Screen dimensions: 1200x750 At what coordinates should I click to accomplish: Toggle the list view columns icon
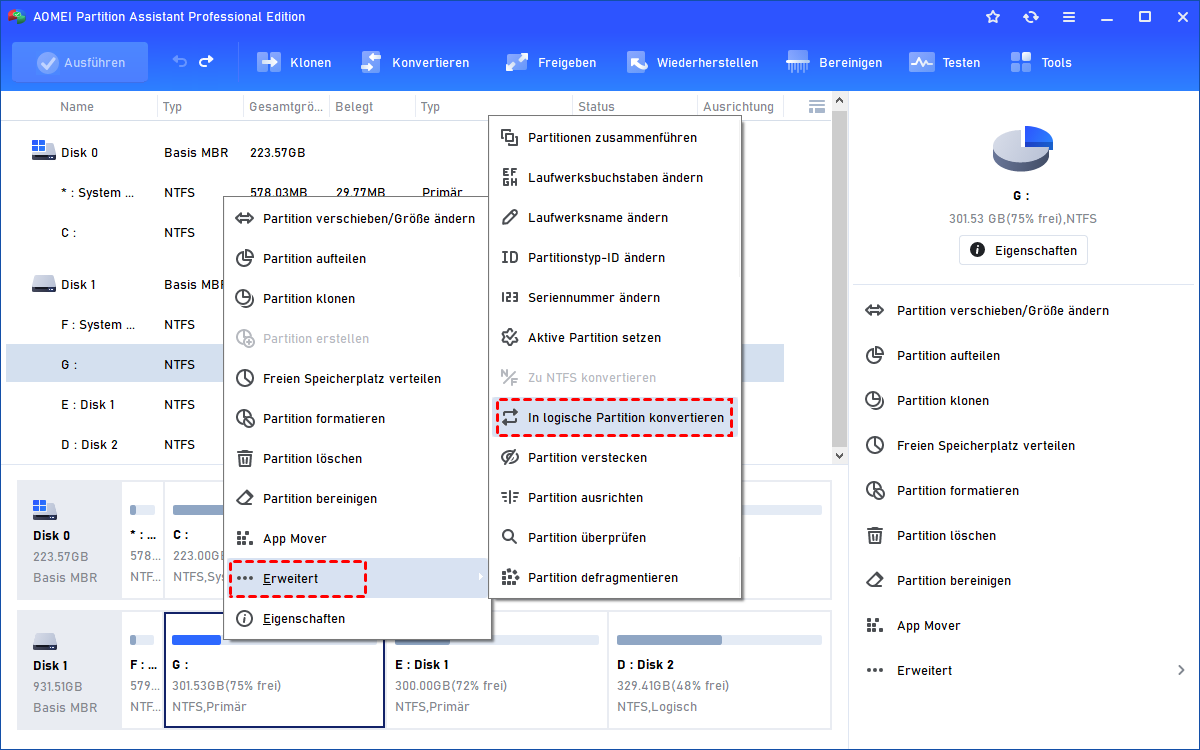pos(817,106)
